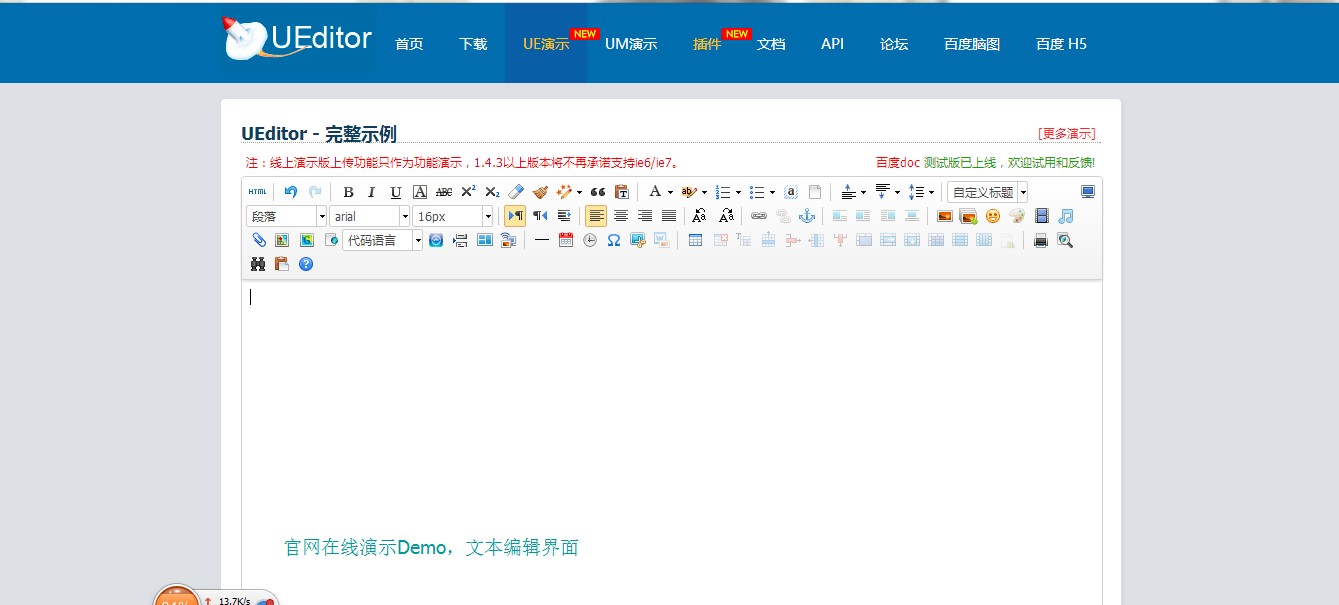Toggle underline formatting
The height and width of the screenshot is (605, 1339).
click(395, 191)
